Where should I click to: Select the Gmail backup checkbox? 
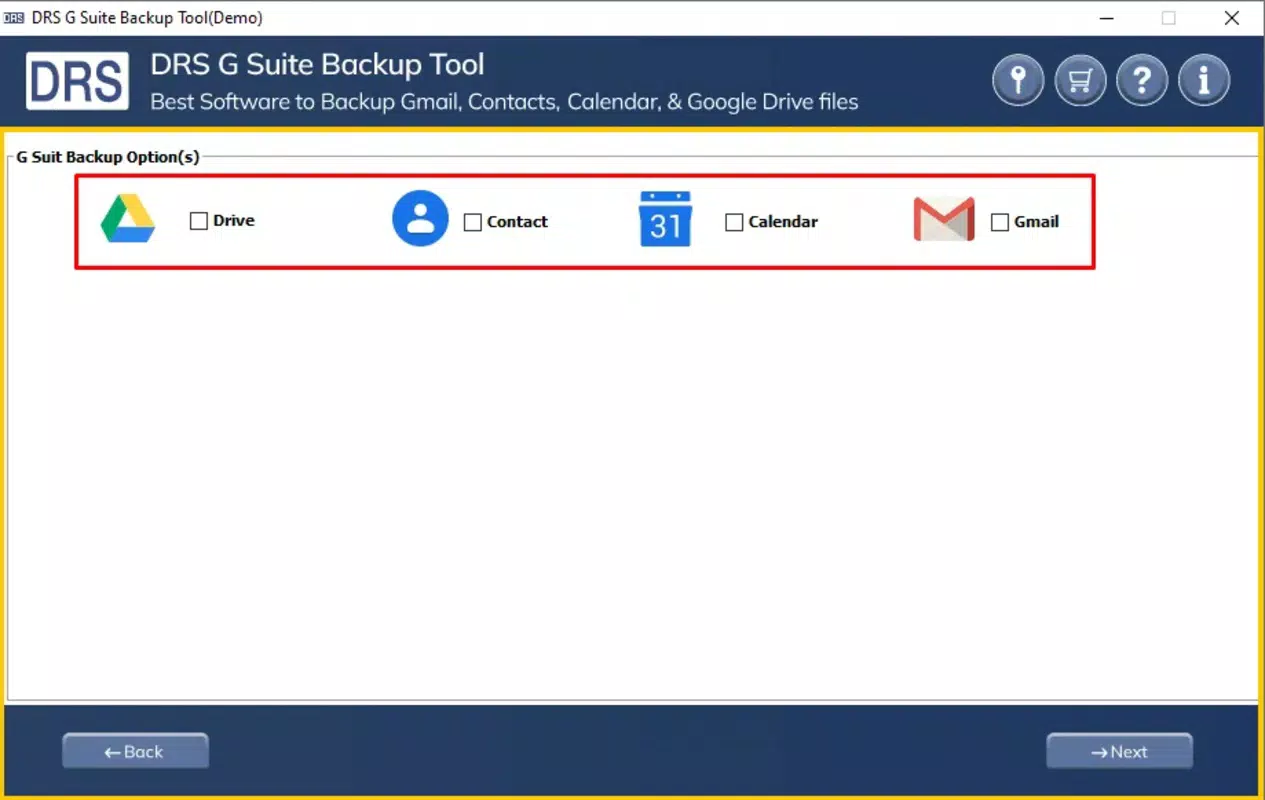point(1000,222)
